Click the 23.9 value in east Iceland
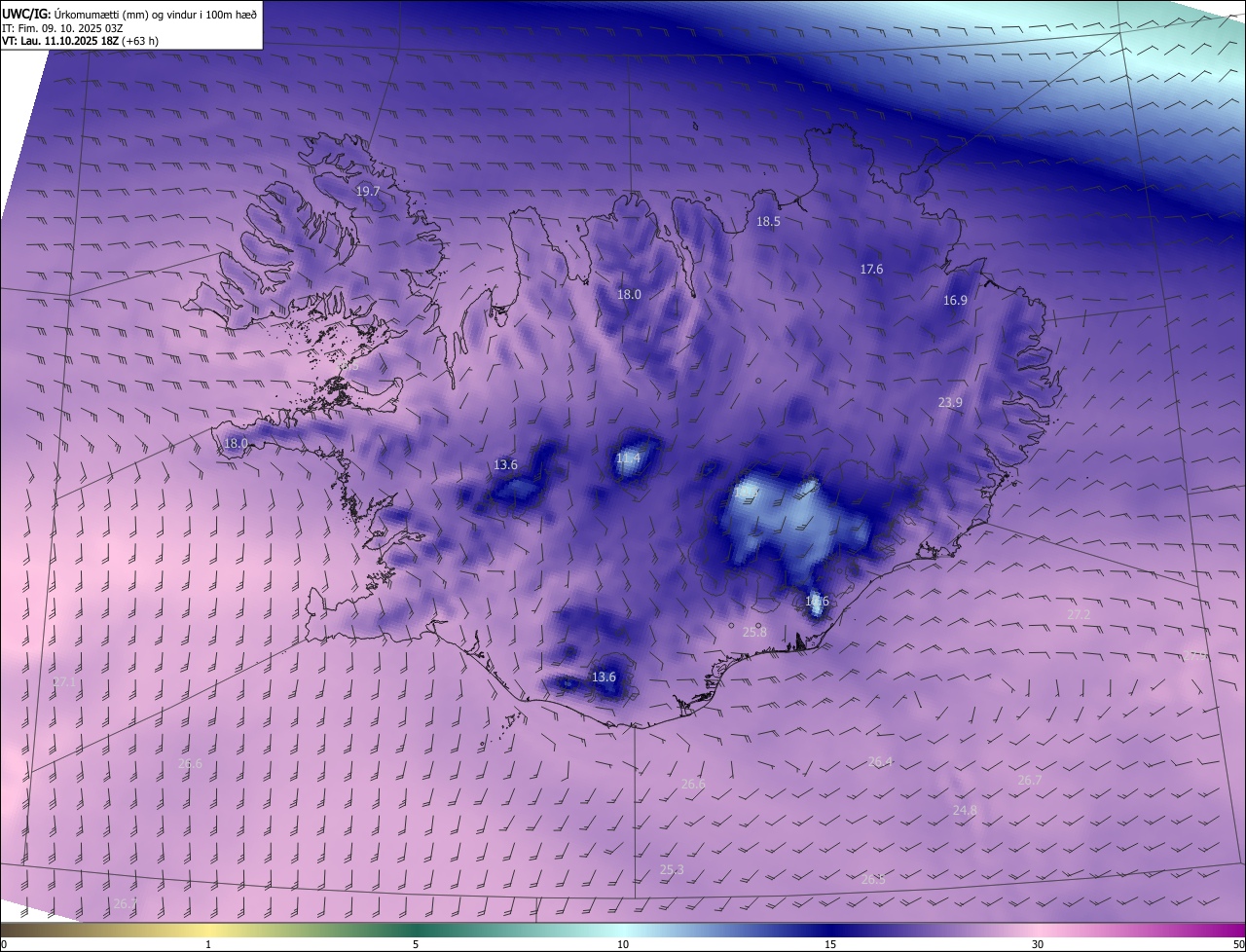Screen dimensions: 1246x952 coord(950,402)
